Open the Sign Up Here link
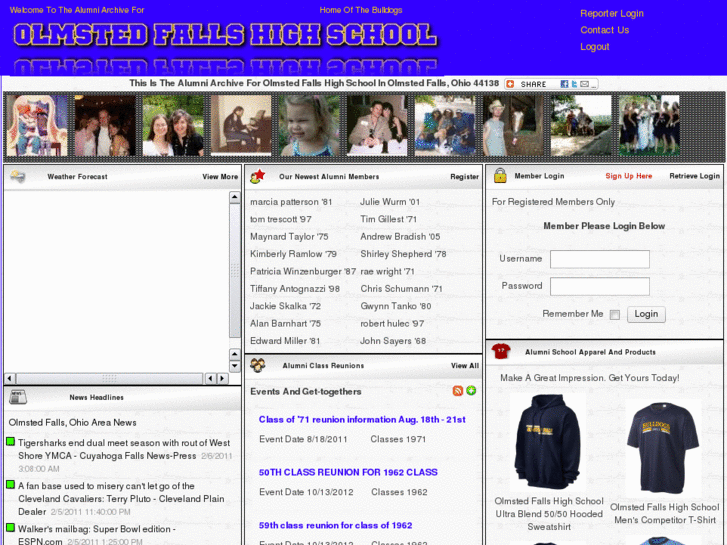The height and width of the screenshot is (545, 727). (628, 176)
